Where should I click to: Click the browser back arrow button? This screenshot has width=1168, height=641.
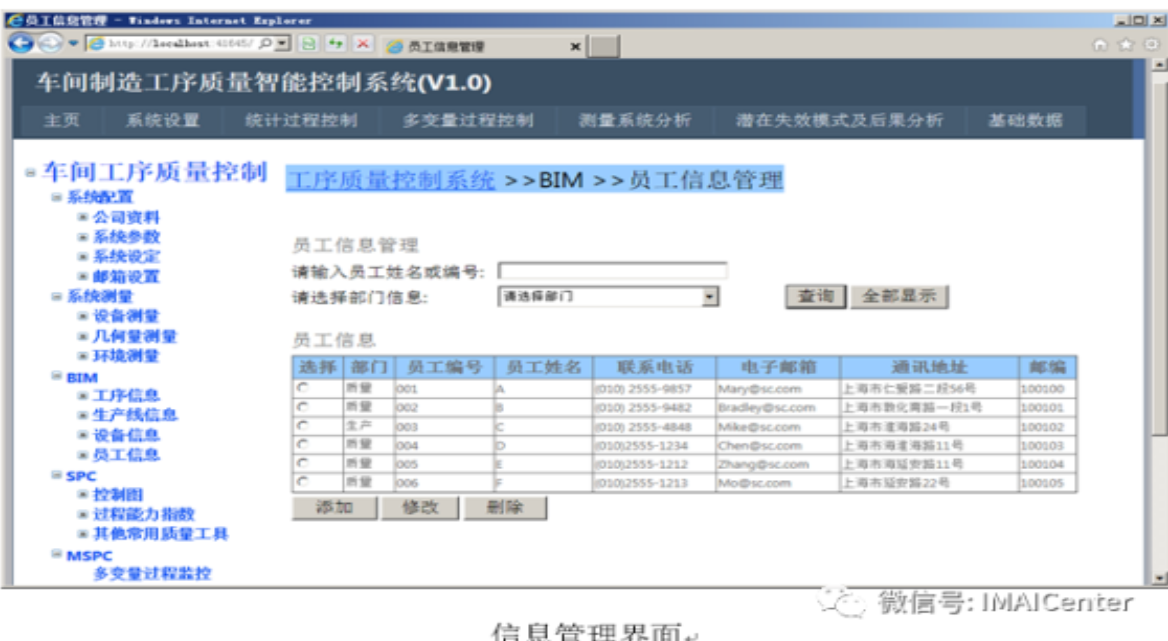20,45
